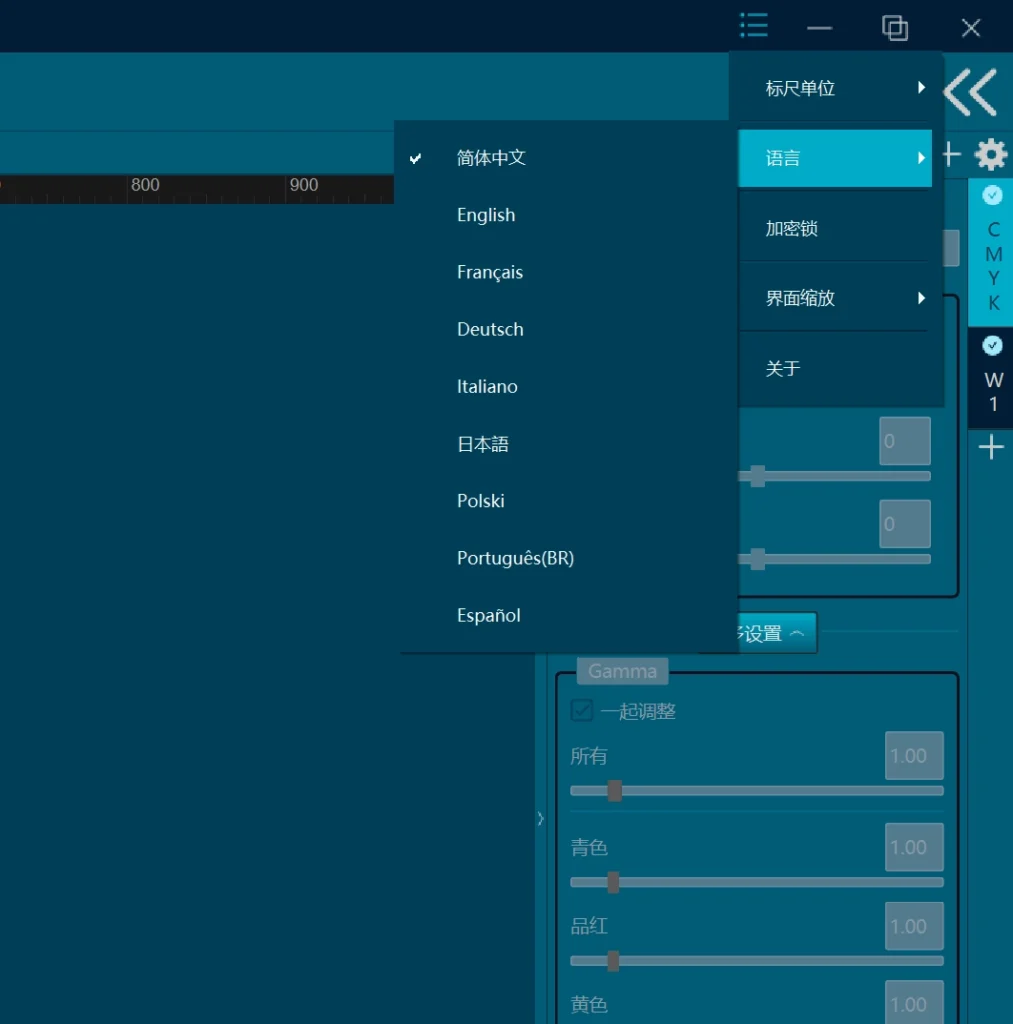Add new channel with plus below W1
Image resolution: width=1013 pixels, height=1024 pixels.
[991, 447]
